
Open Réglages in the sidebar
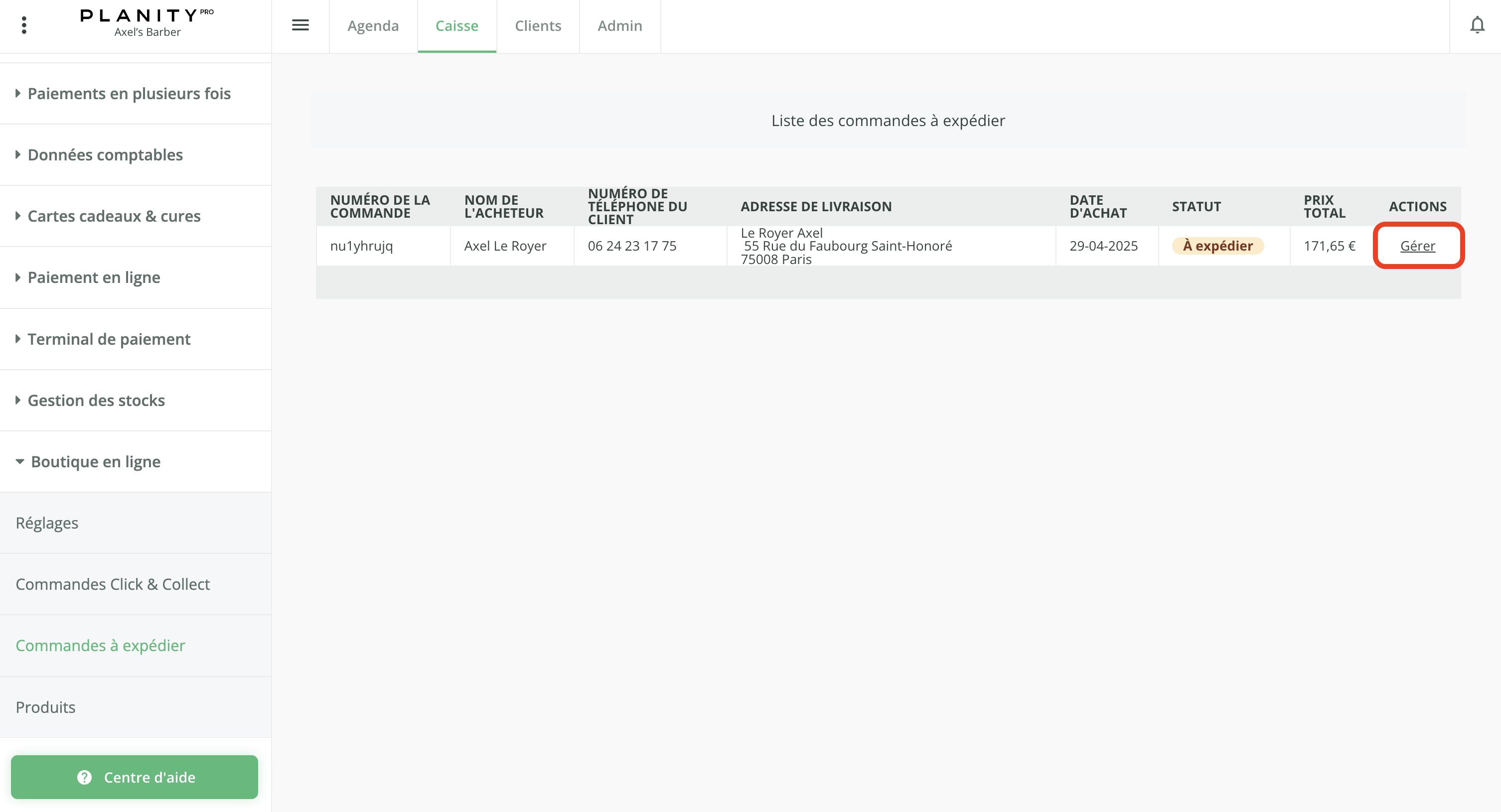click(x=47, y=523)
